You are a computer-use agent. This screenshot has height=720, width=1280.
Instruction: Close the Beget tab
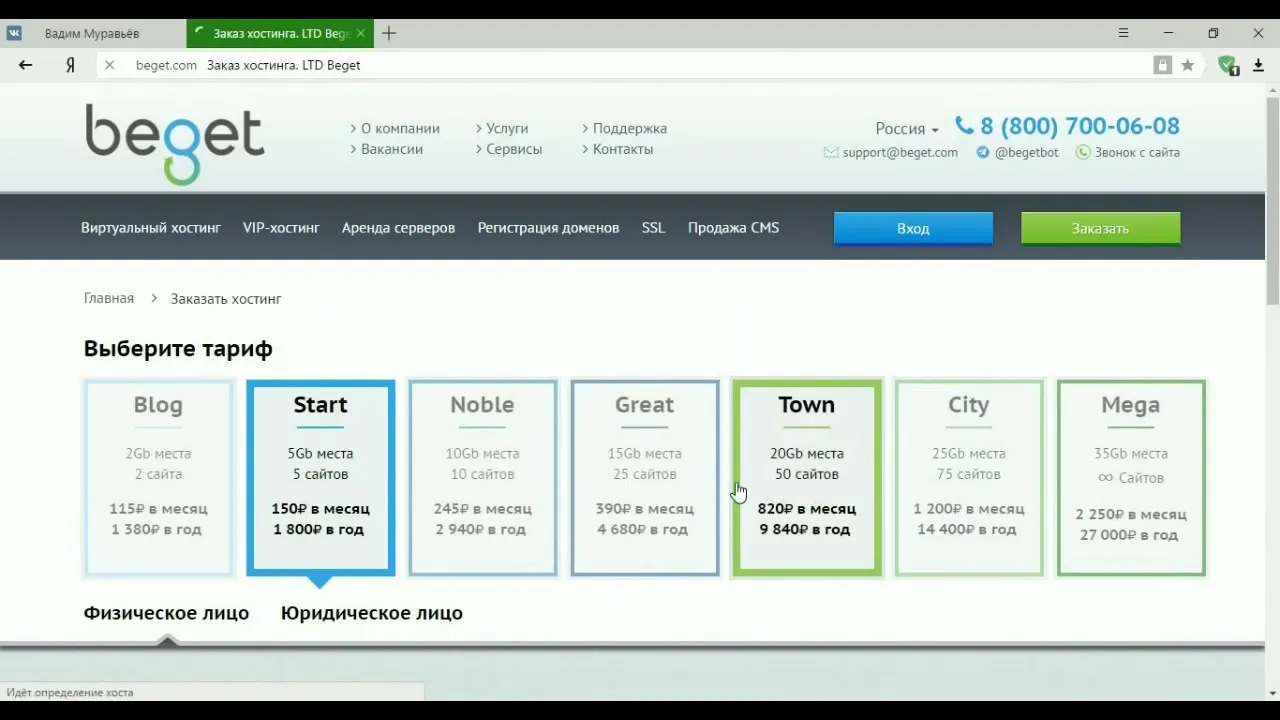361,33
